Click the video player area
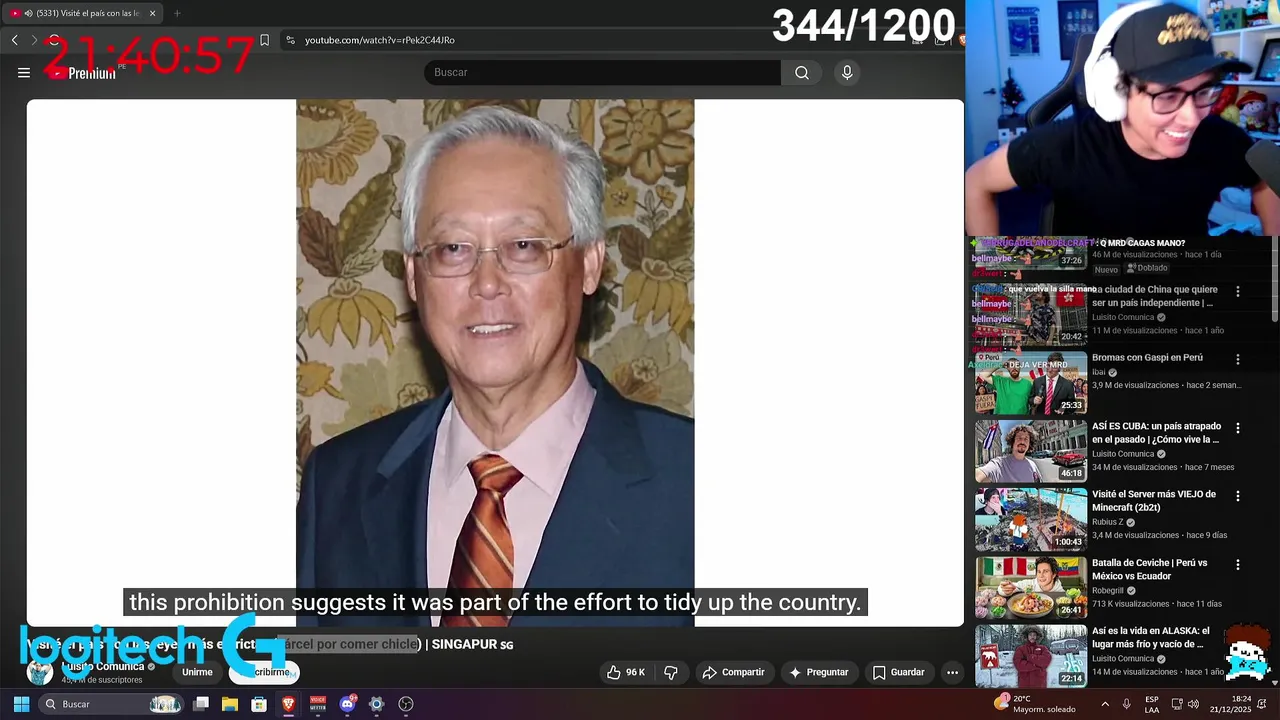1280x720 pixels. (x=495, y=362)
